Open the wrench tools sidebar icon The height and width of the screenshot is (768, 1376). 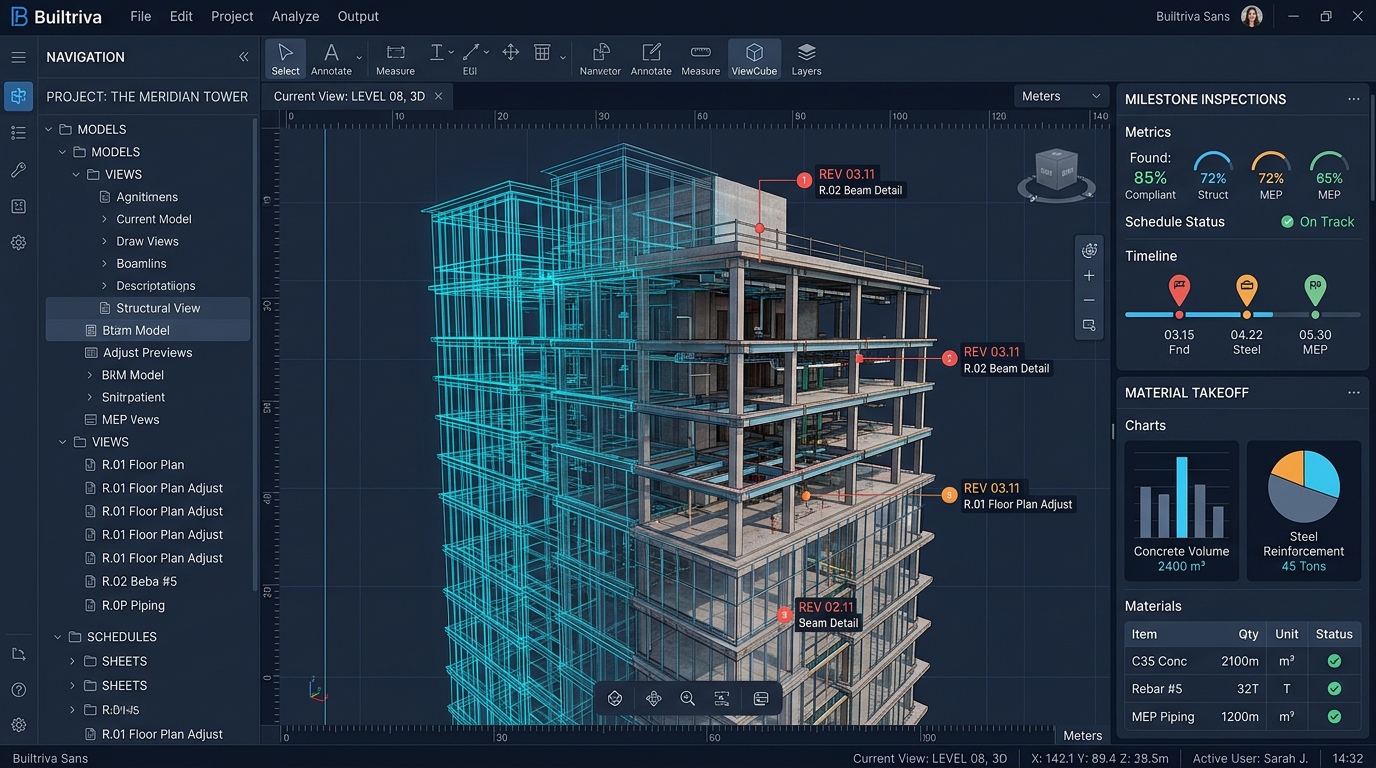(x=18, y=170)
